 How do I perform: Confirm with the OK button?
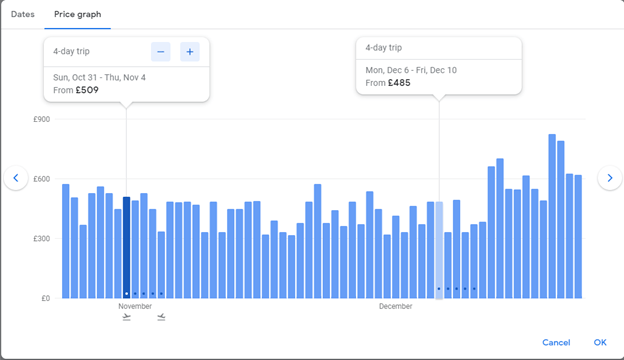(x=600, y=342)
